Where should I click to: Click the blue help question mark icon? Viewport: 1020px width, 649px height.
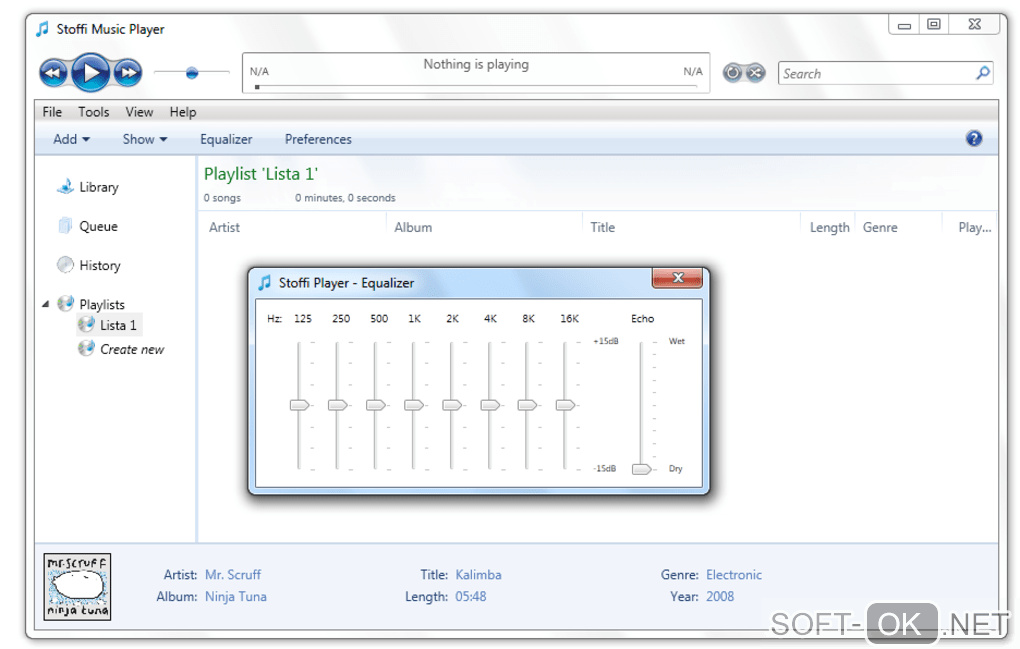[x=974, y=138]
